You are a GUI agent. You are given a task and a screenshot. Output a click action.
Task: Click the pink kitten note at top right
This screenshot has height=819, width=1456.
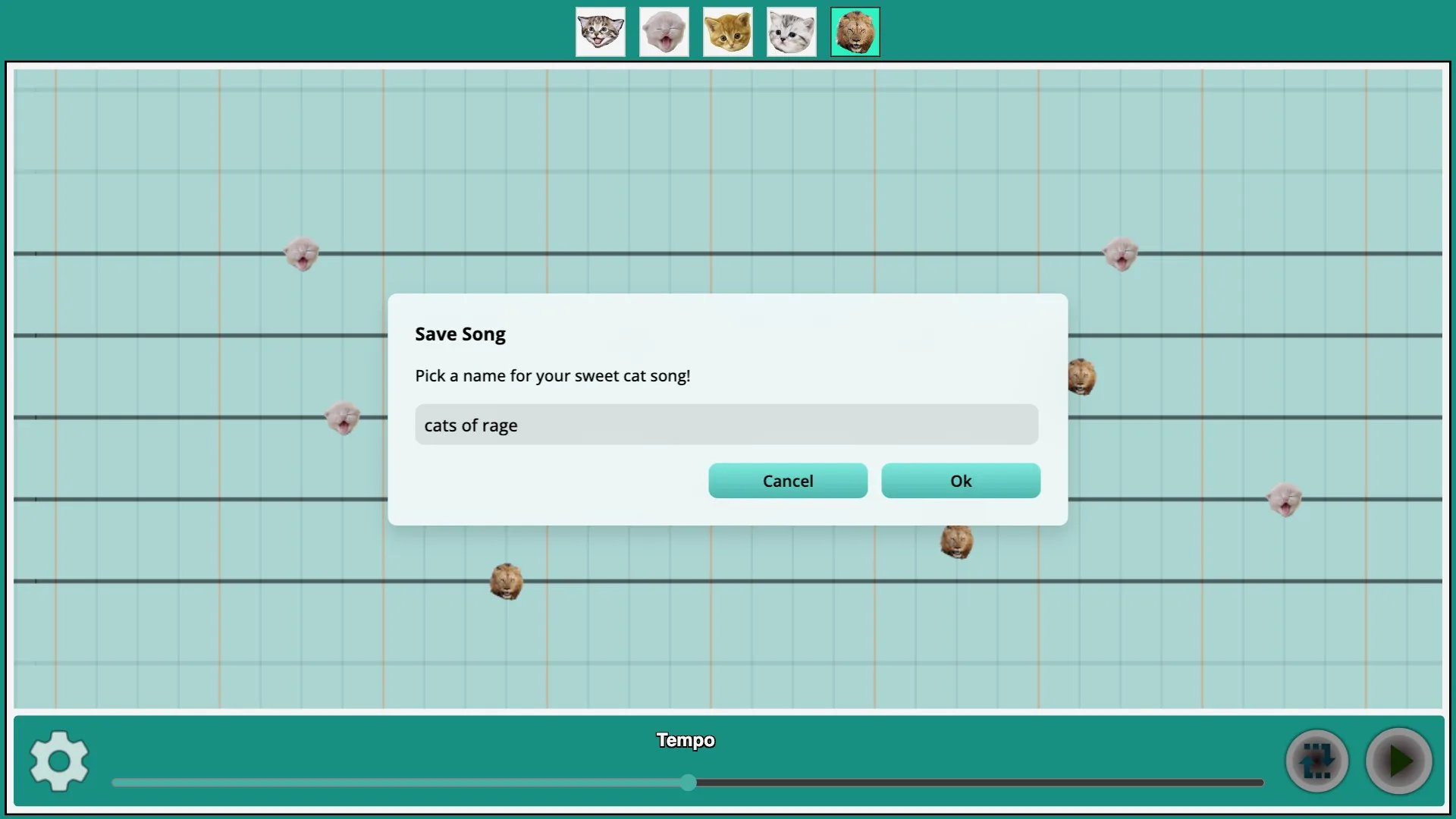point(1121,253)
